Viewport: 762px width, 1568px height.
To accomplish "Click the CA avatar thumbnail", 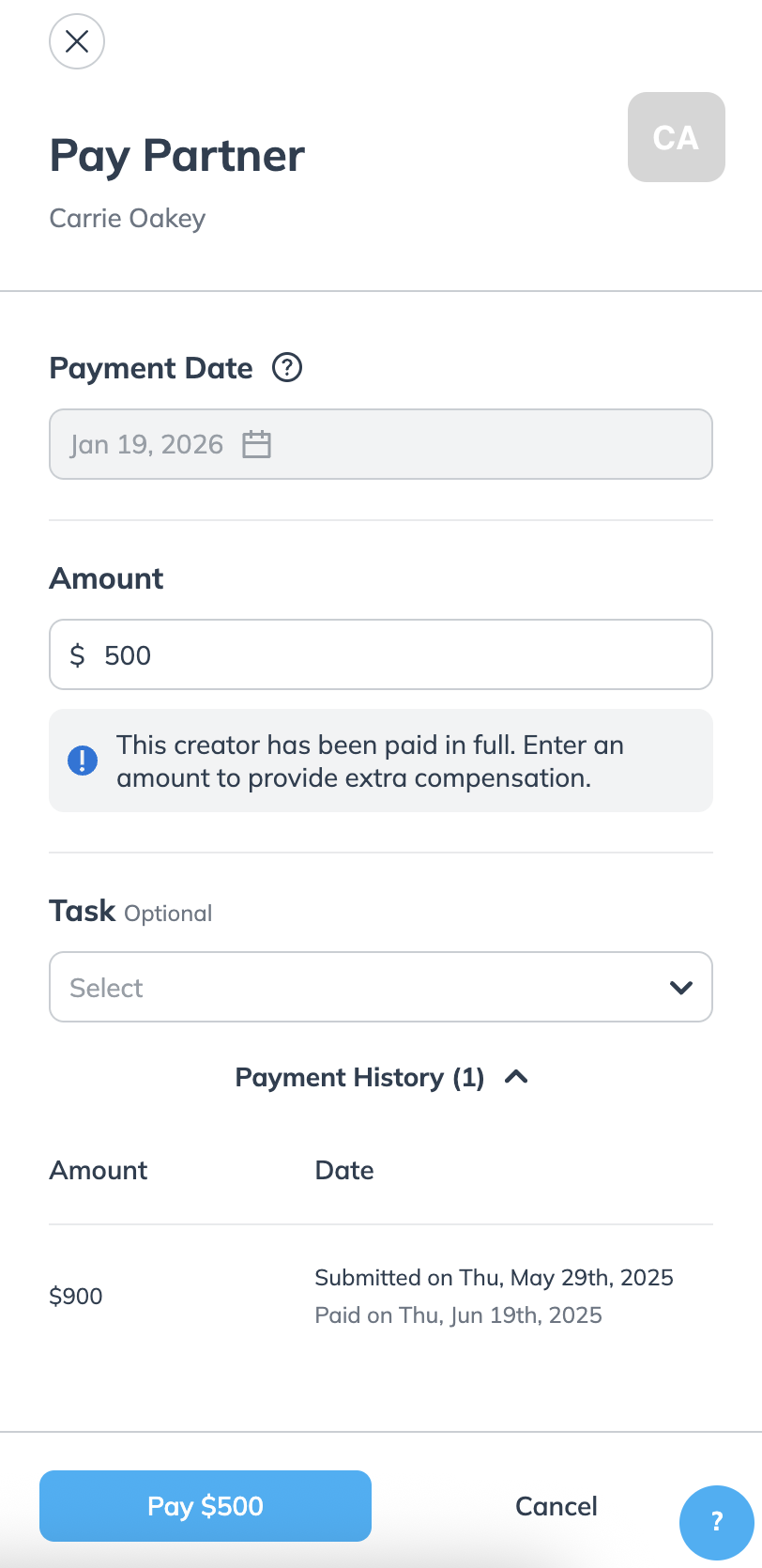I will 676,137.
